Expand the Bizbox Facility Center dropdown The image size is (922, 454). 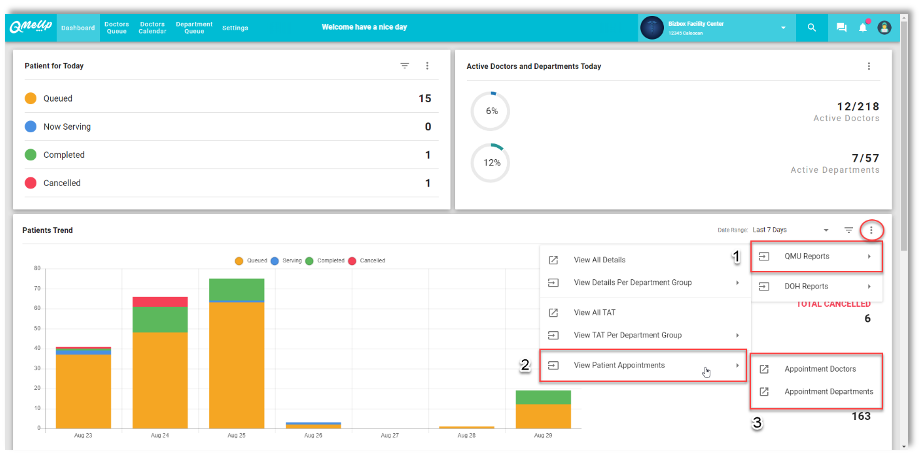tap(783, 28)
